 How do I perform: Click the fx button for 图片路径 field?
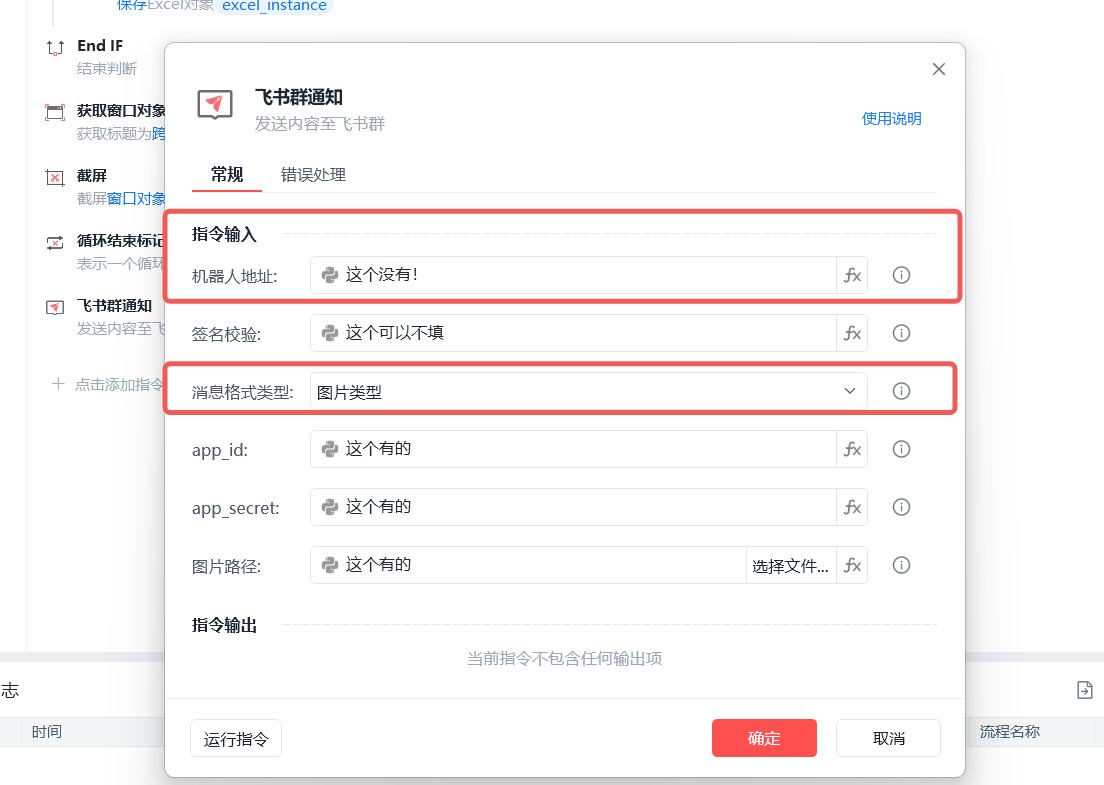pyautogui.click(x=852, y=565)
